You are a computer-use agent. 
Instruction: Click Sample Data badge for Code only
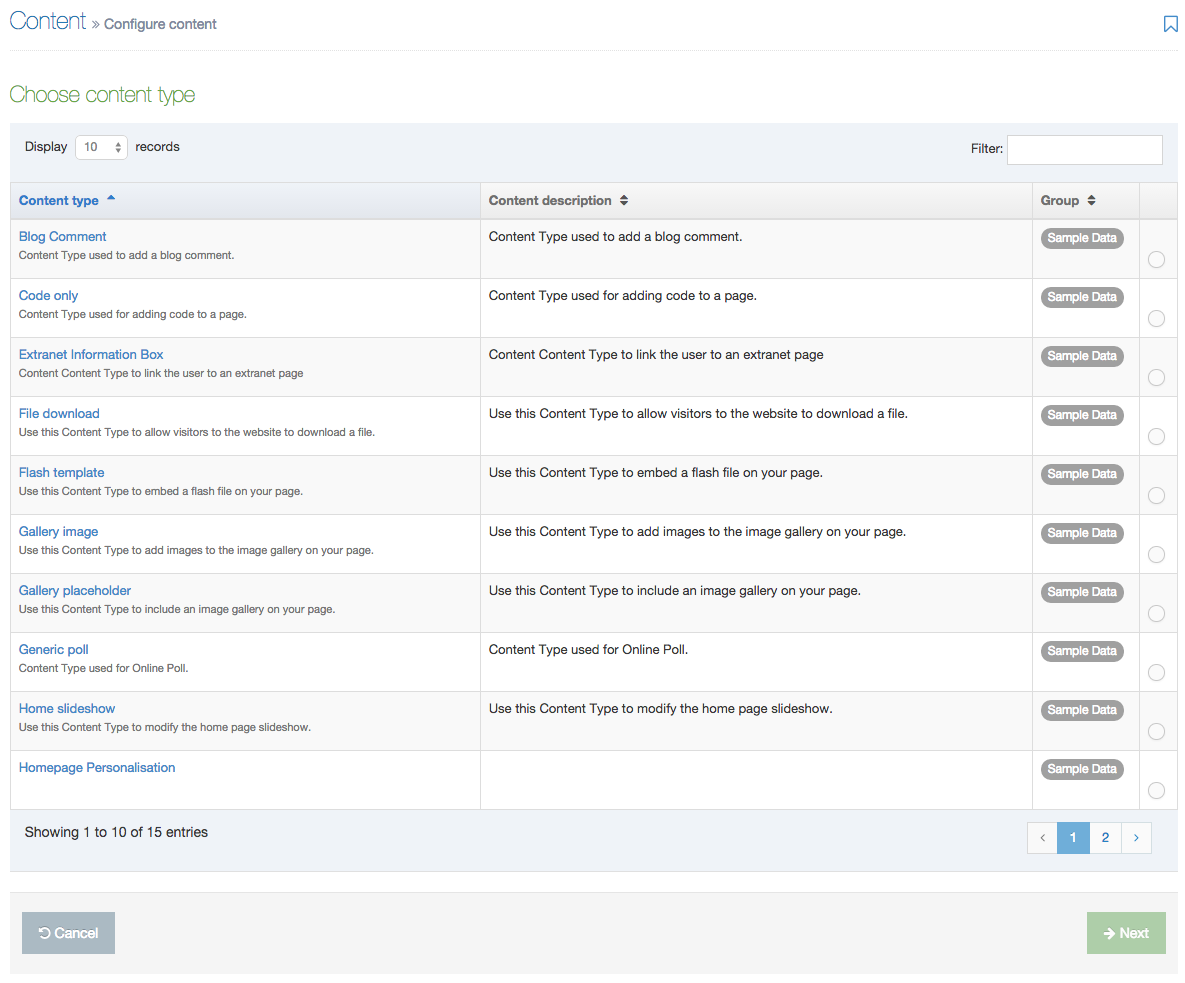[x=1081, y=297]
